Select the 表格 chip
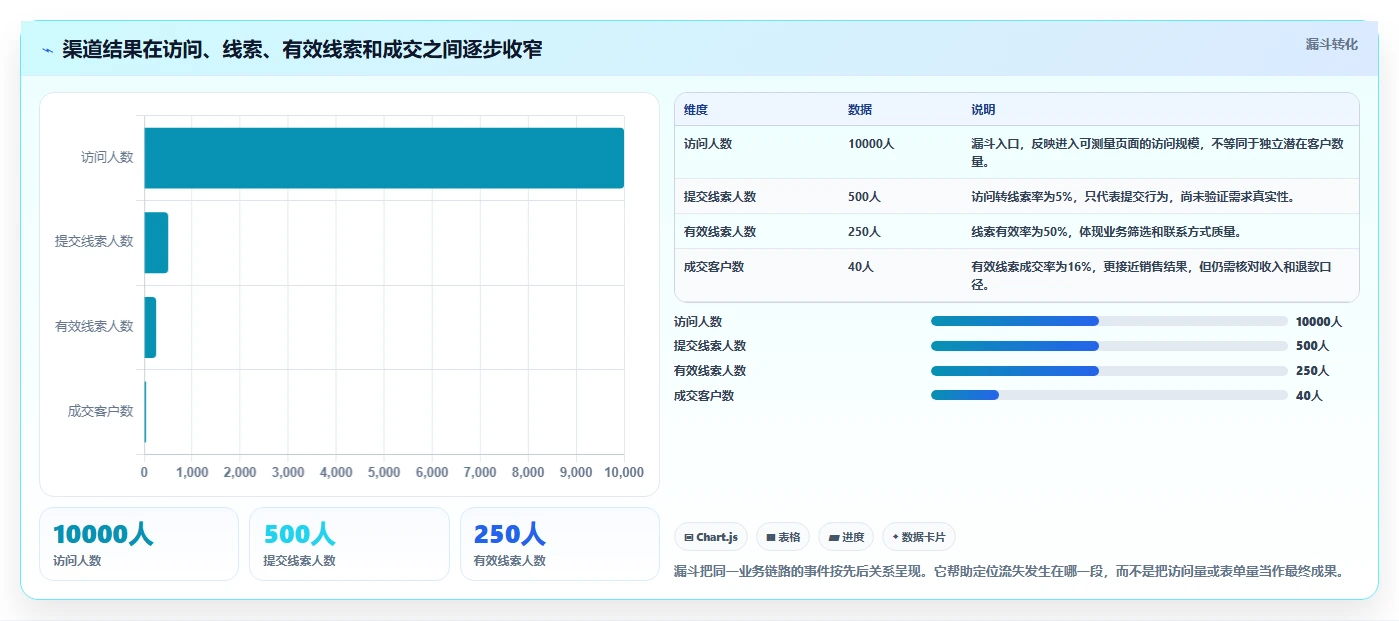 pos(782,537)
